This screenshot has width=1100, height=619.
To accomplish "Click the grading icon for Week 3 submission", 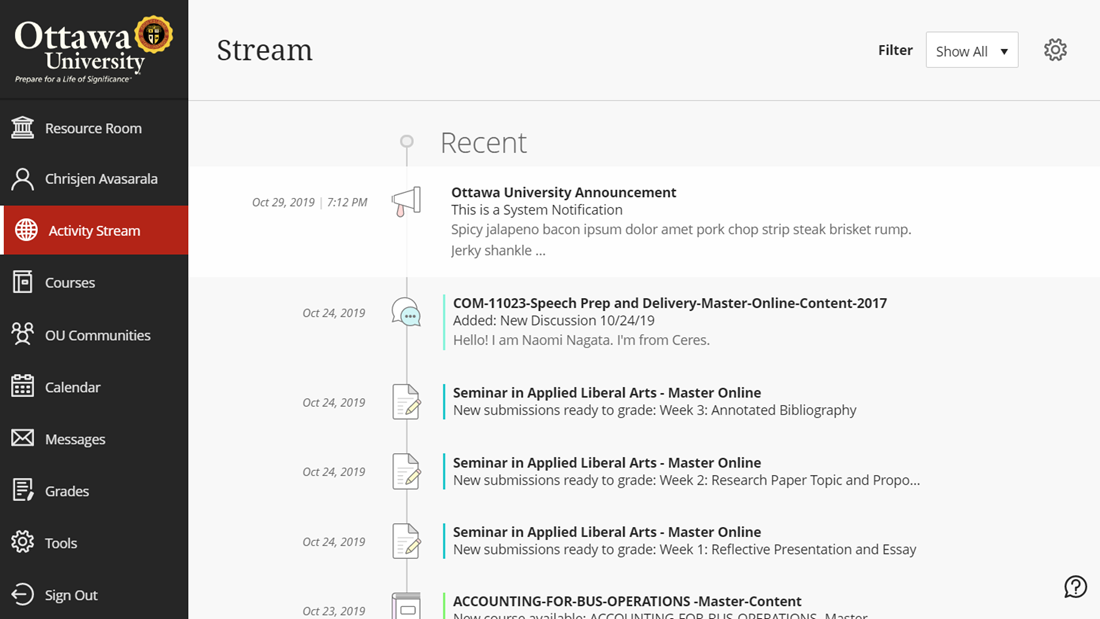I will [x=406, y=402].
